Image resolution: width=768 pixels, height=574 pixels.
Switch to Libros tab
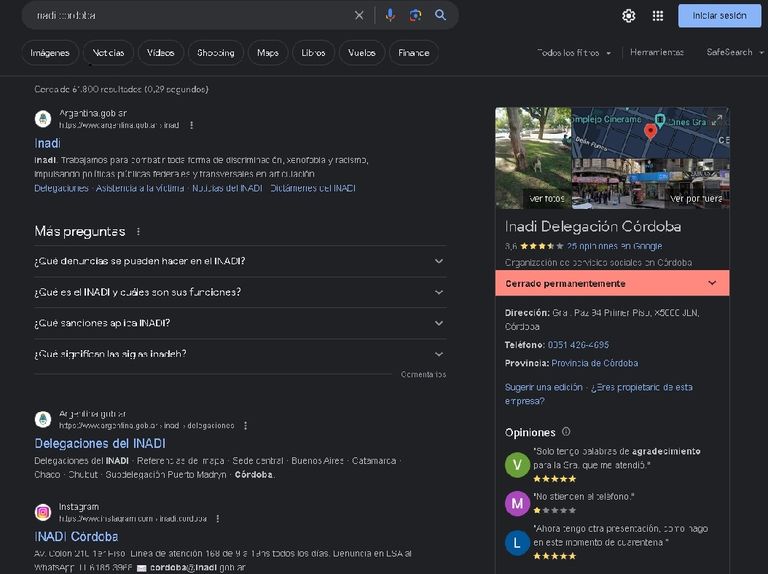[313, 53]
